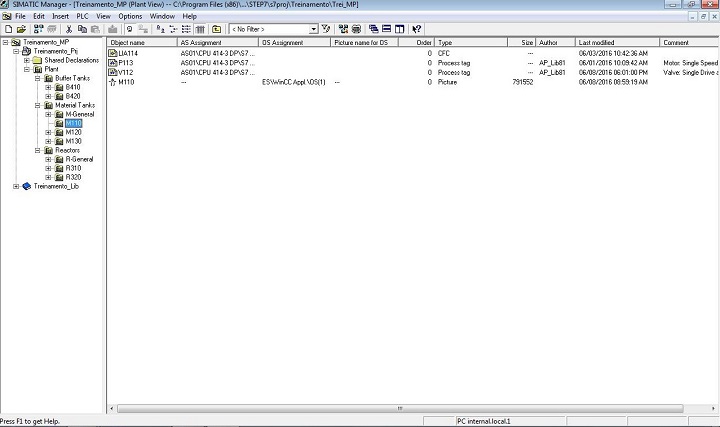Open the Options menu
This screenshot has height=427, width=720.
pyautogui.click(x=130, y=16)
